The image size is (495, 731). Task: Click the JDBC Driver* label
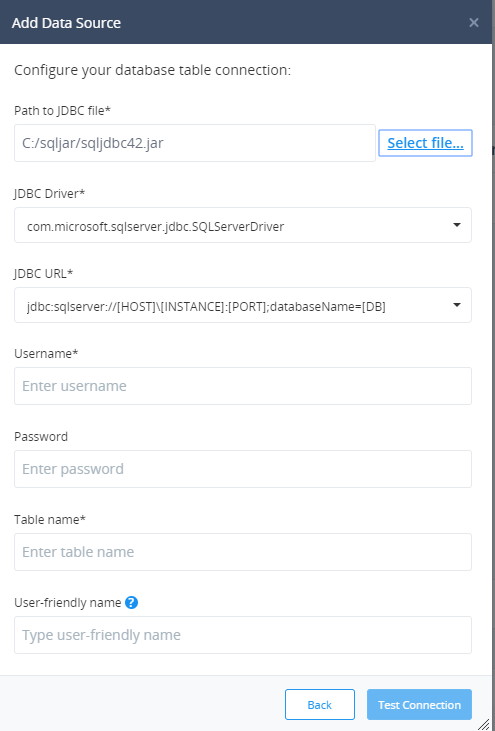click(49, 193)
